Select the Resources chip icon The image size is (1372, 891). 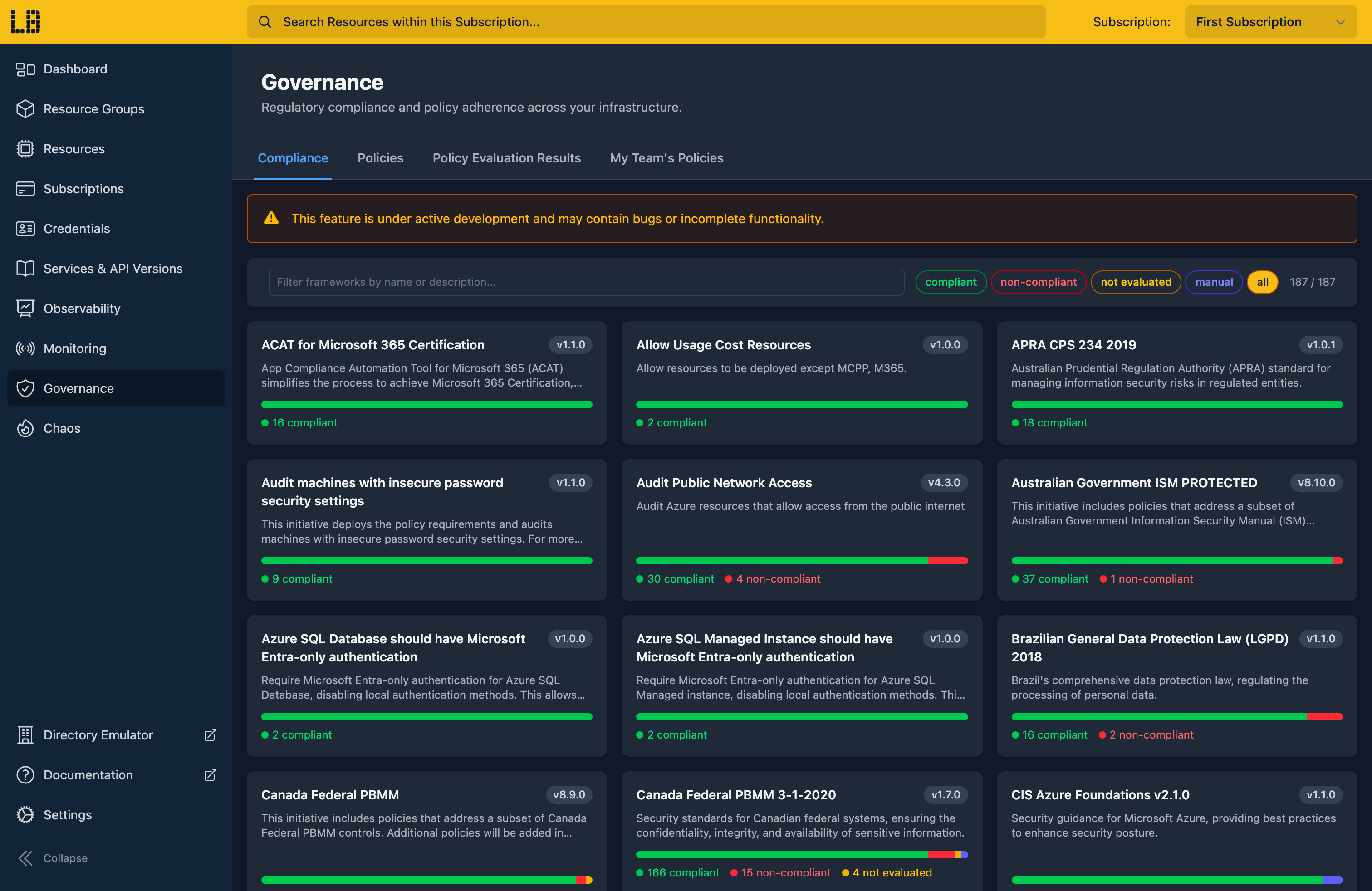click(x=25, y=149)
